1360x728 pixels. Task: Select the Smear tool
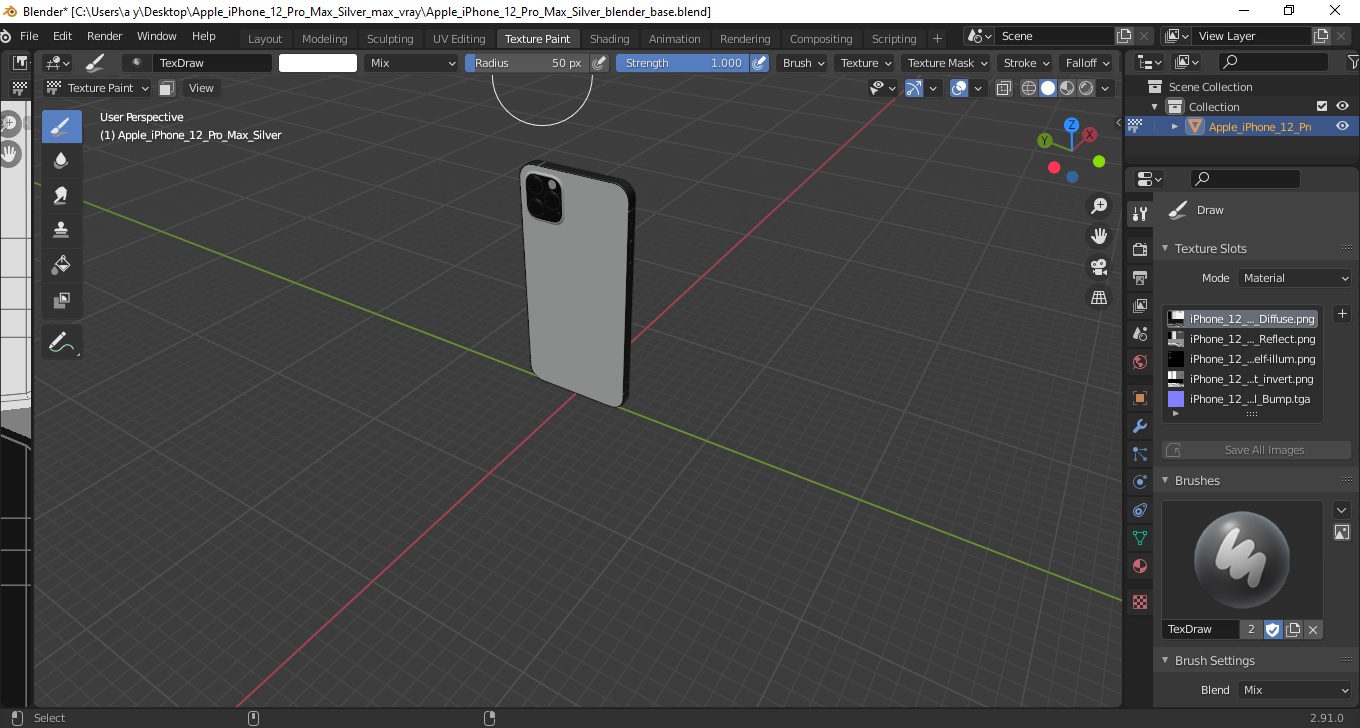tap(61, 195)
